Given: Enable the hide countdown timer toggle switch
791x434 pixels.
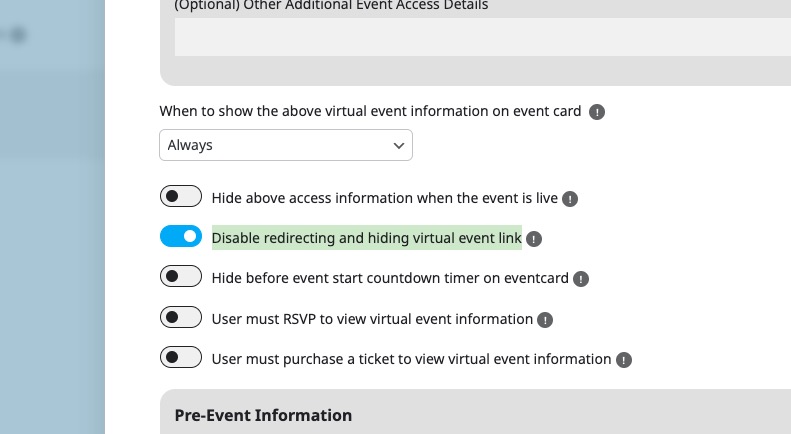Looking at the screenshot, I should pos(181,277).
